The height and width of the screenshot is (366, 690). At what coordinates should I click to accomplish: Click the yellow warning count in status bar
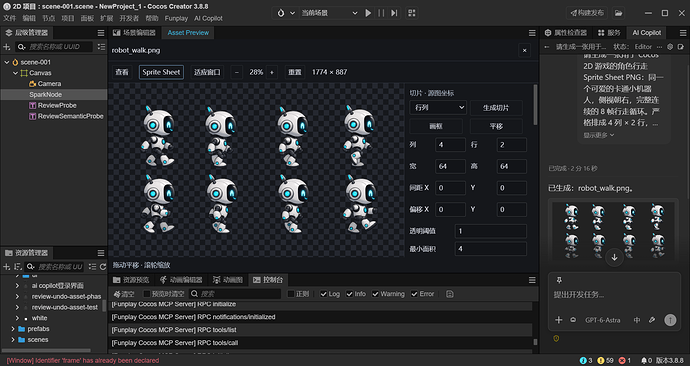click(x=606, y=361)
